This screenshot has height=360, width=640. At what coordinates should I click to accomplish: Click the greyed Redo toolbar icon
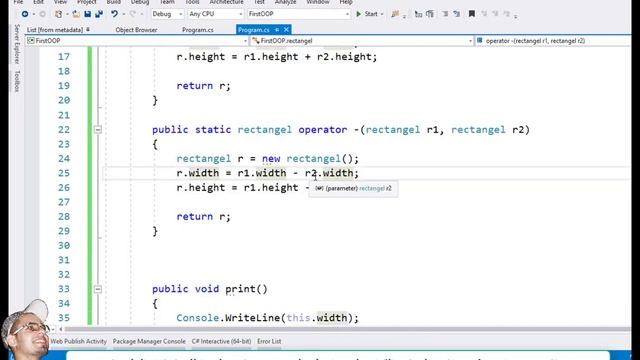click(133, 14)
